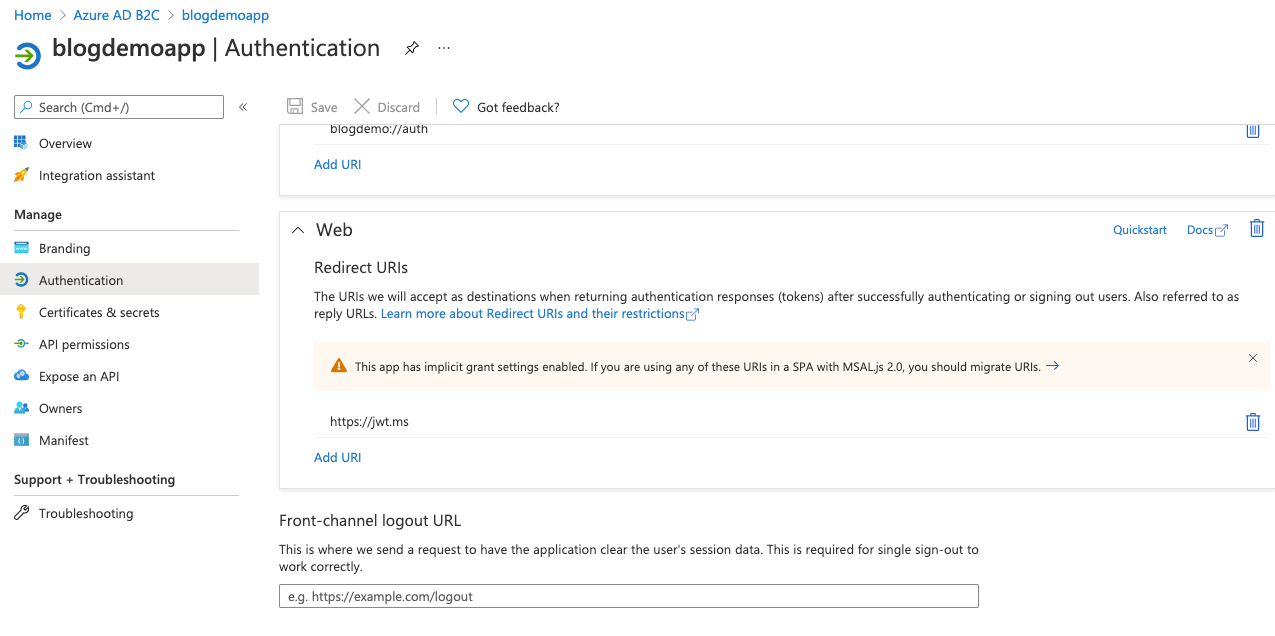Screen dimensions: 1275x636
Task: Dismiss the implicit grant warning banner
Action: (x=1252, y=358)
